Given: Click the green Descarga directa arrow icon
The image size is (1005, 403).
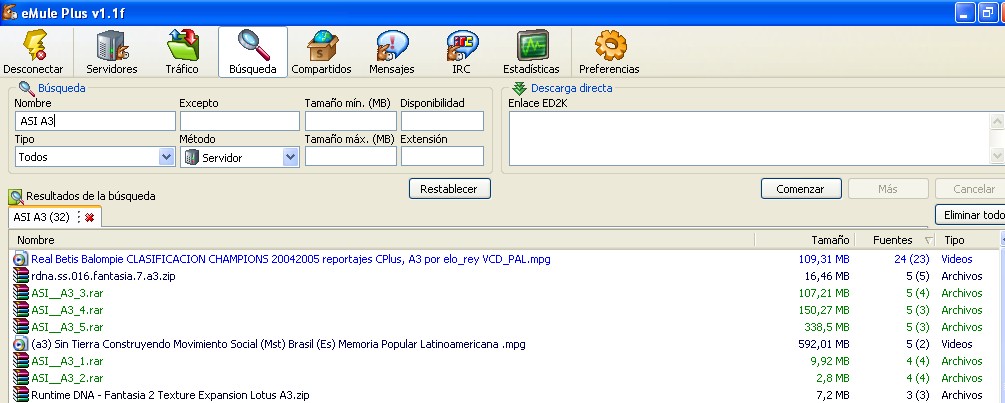Looking at the screenshot, I should click(519, 88).
